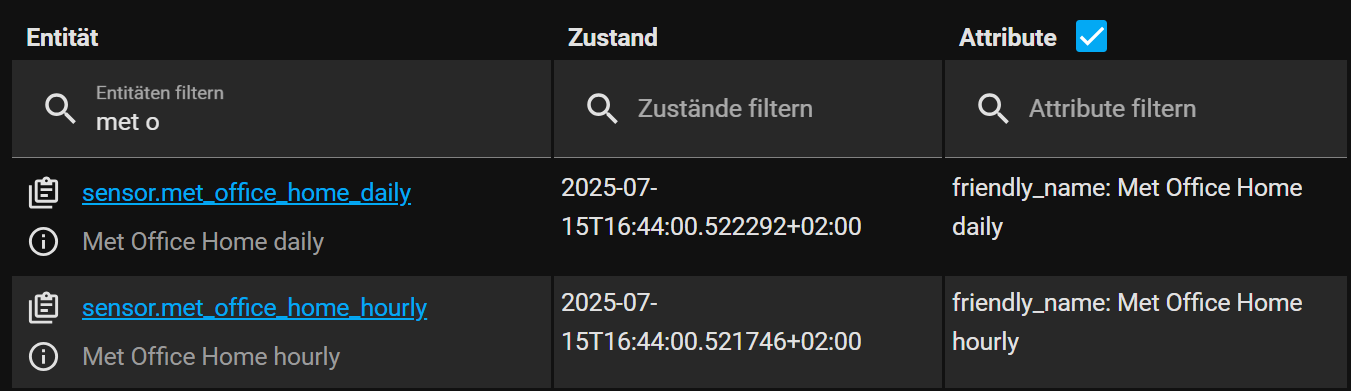Click the Attribute column header label

[x=1008, y=38]
